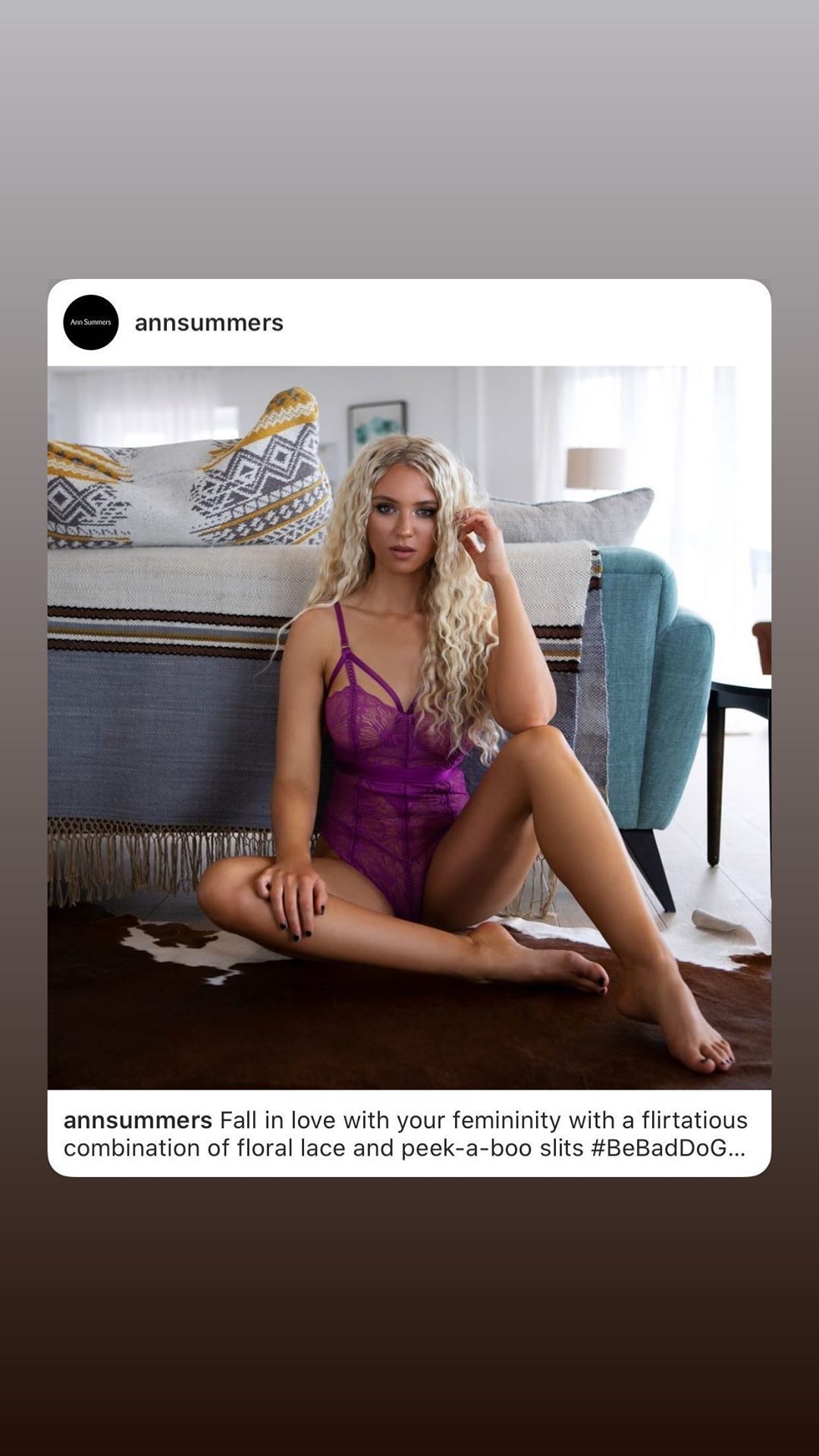Open the shared post photo
The image size is (819, 1456).
(409, 728)
